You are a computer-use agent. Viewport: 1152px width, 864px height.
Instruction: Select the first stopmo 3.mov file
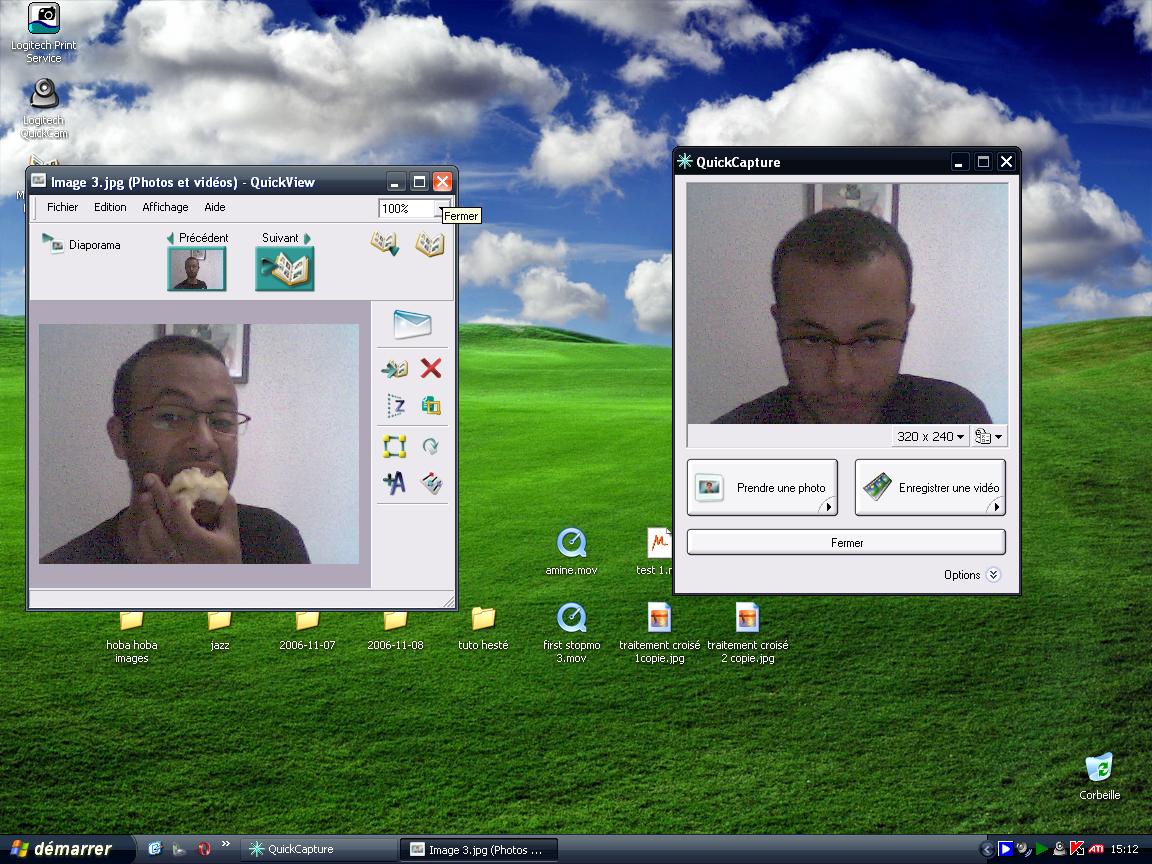pos(572,633)
